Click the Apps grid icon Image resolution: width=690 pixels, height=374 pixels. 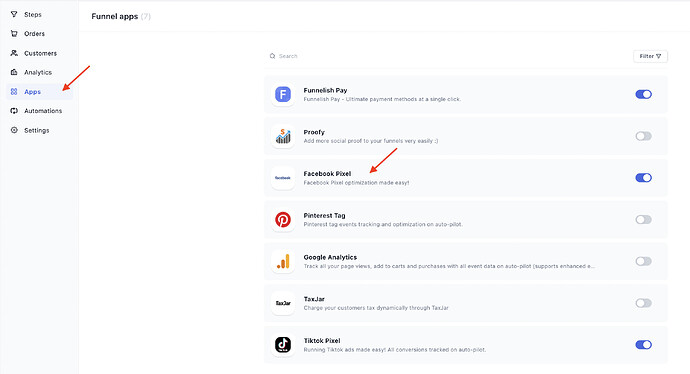[x=14, y=92]
